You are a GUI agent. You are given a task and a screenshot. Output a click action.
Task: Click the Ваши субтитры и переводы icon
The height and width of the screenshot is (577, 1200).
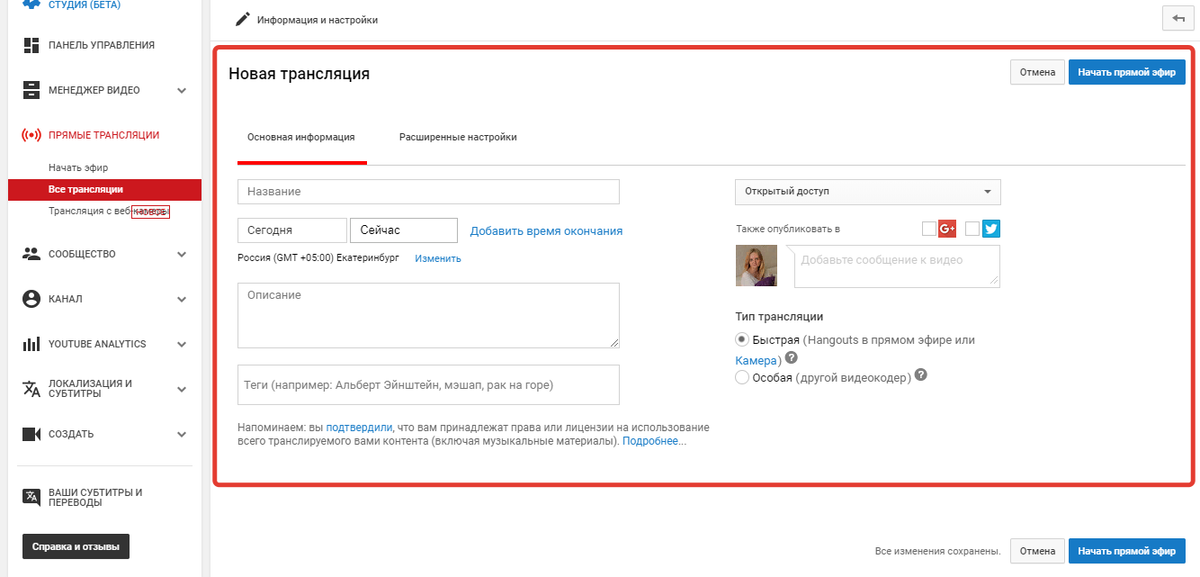pyautogui.click(x=31, y=497)
